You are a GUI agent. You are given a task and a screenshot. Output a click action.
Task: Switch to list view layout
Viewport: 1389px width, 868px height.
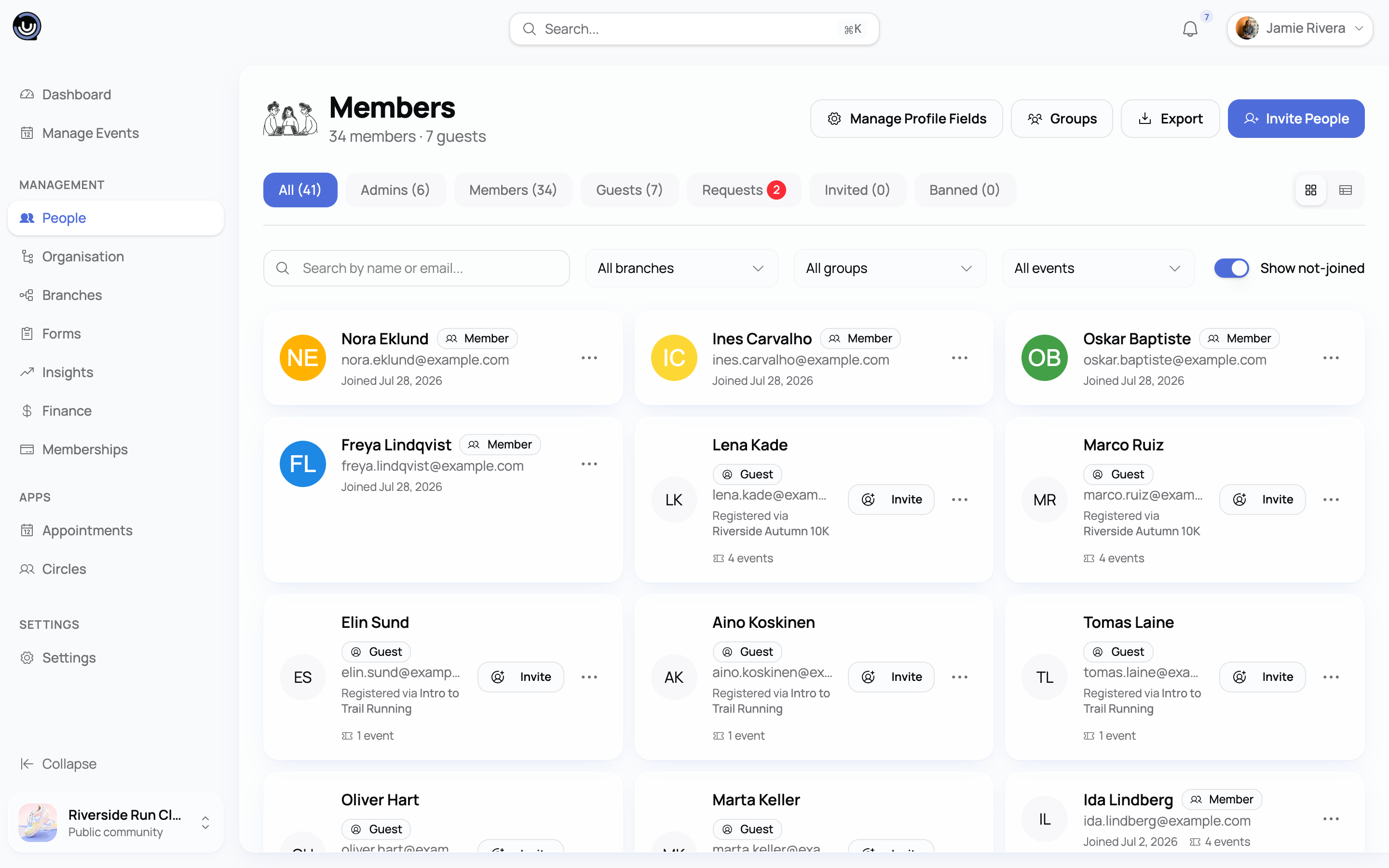pos(1346,190)
